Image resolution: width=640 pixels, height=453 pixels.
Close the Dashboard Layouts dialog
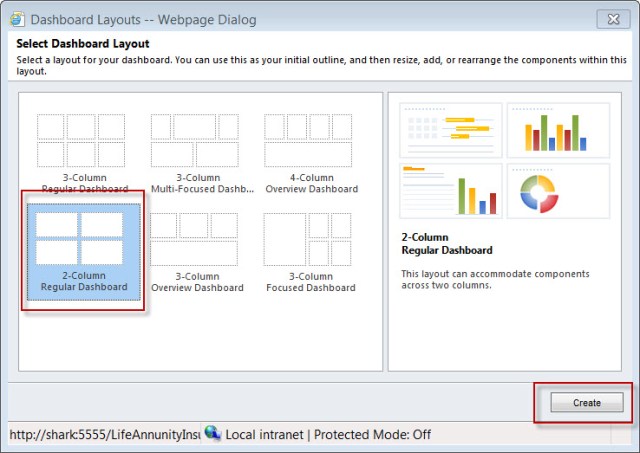pos(611,18)
